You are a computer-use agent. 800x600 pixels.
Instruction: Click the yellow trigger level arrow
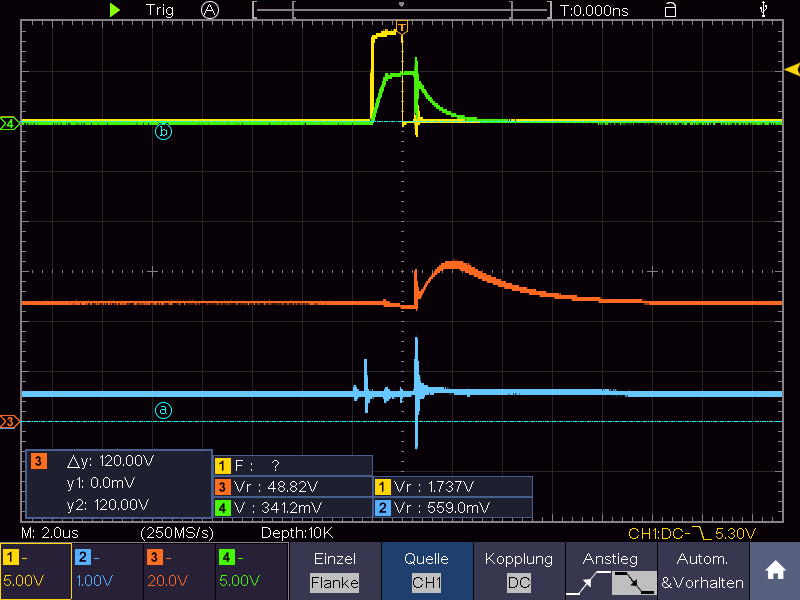click(792, 69)
